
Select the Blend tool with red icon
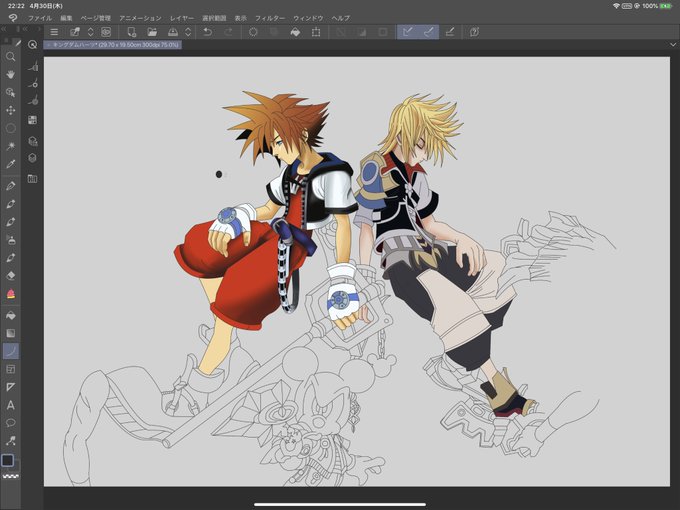click(10, 294)
